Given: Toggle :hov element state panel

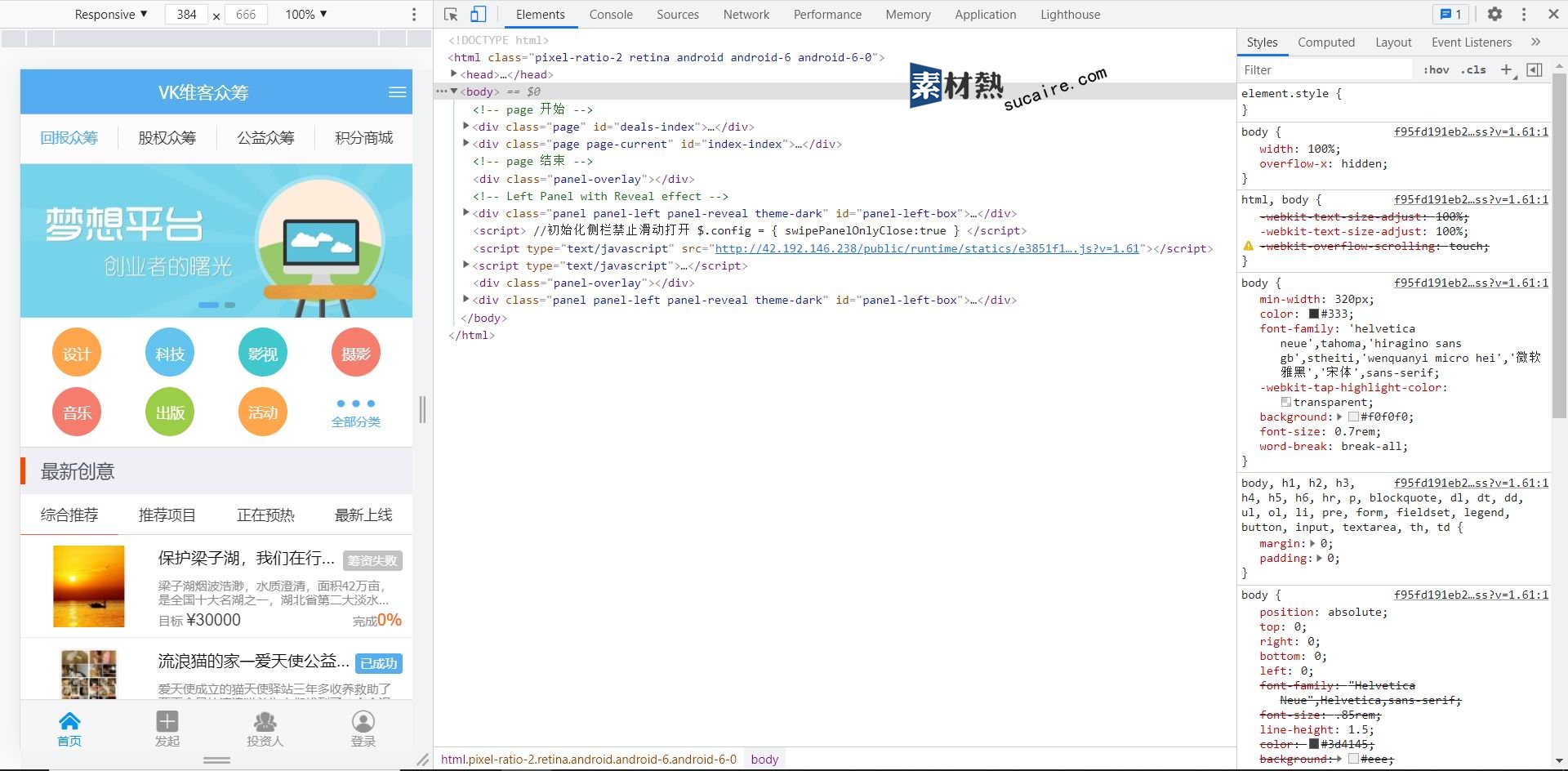Looking at the screenshot, I should pos(1436,69).
